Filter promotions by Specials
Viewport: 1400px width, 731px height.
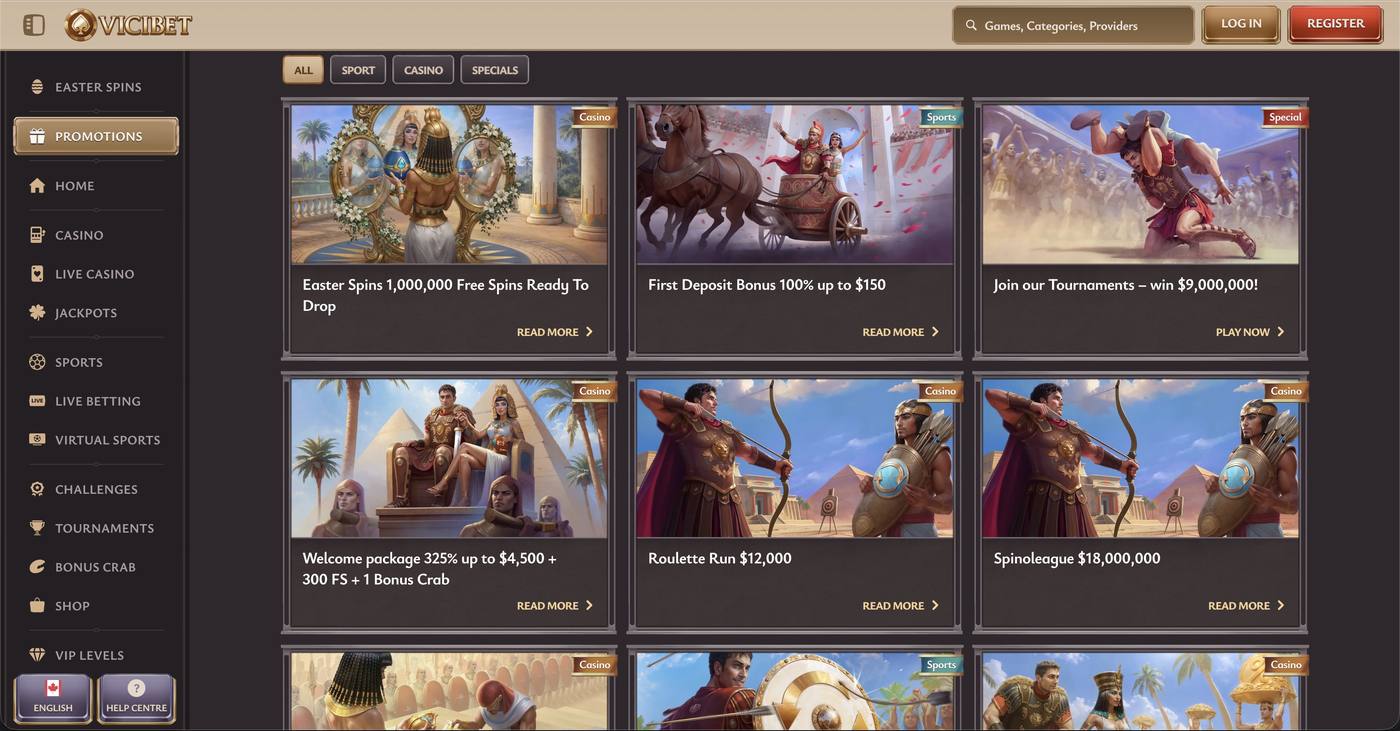(495, 70)
